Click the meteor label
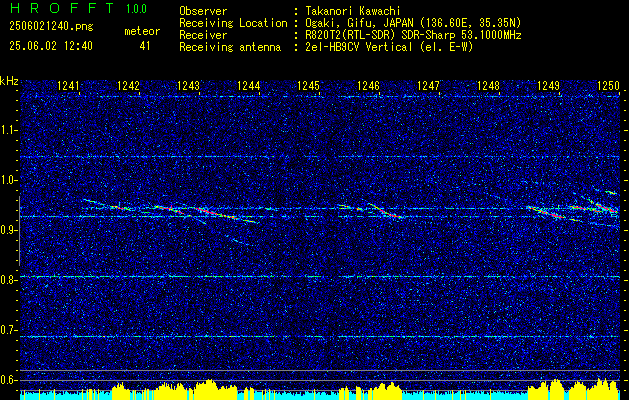629x400 pixels. pos(142,31)
